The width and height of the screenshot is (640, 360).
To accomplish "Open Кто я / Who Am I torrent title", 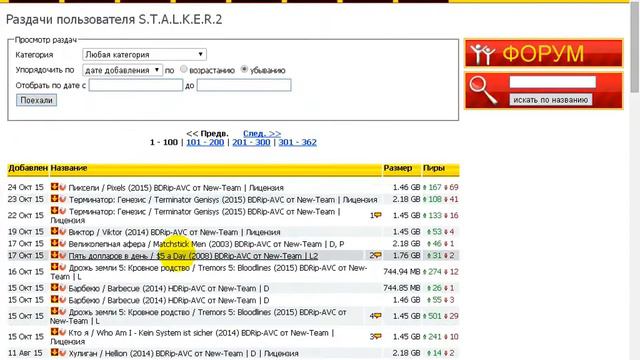I will pos(192,337).
